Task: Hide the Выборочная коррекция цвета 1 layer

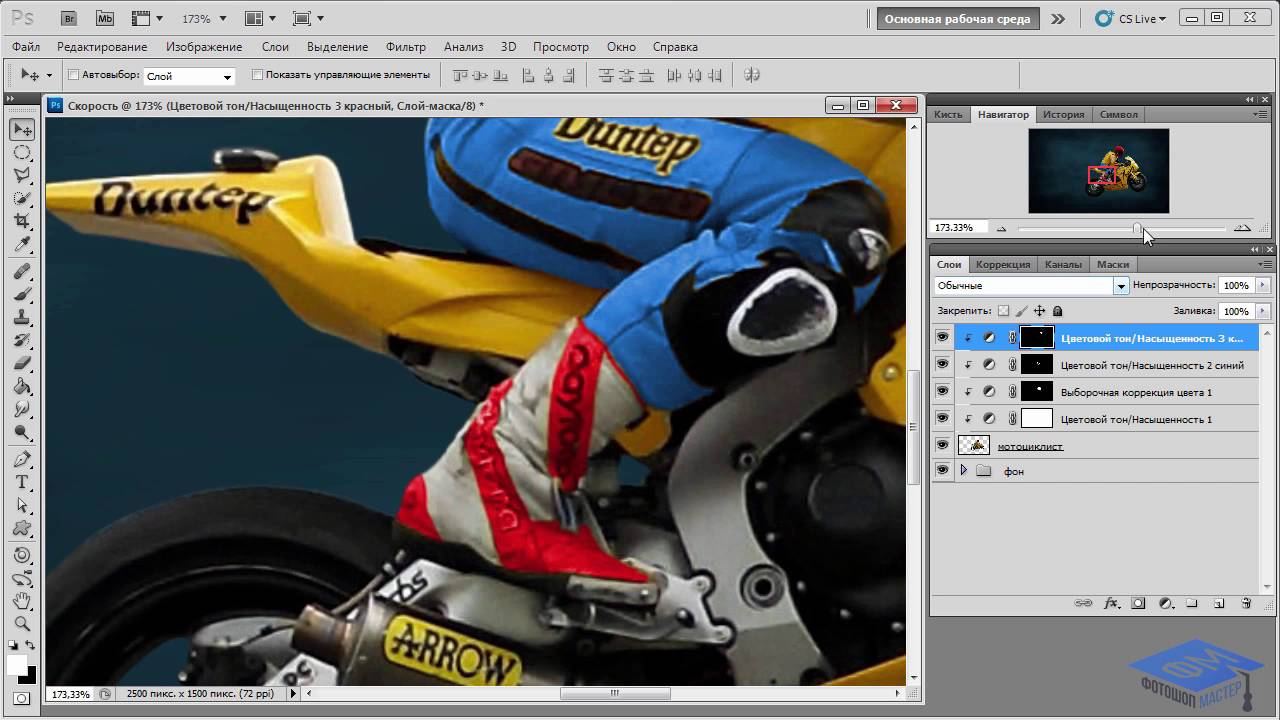Action: 942,392
